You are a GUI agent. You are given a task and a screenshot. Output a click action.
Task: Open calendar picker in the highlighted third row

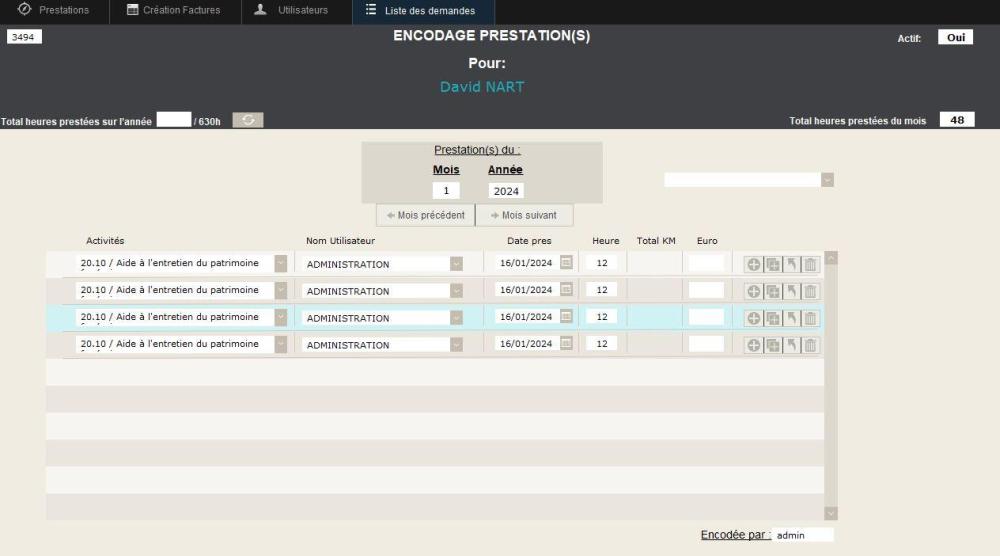click(x=566, y=317)
